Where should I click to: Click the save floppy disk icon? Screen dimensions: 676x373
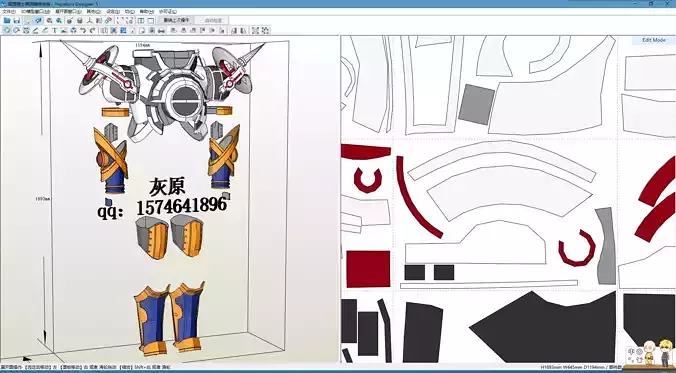tap(17, 20)
